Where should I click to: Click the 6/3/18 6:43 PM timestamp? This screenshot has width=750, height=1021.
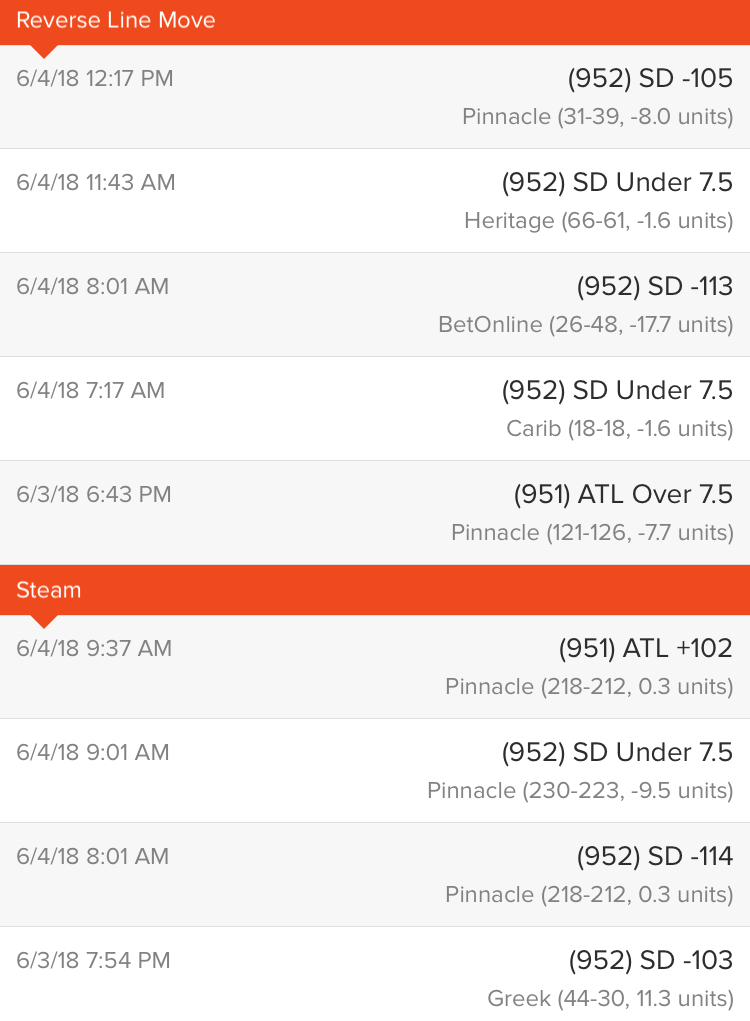pos(94,495)
